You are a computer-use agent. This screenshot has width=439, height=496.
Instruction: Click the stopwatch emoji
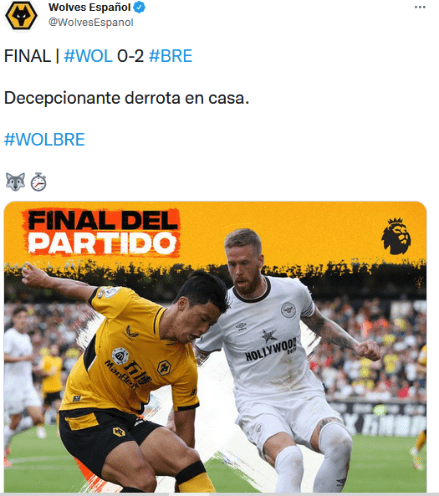point(39,182)
